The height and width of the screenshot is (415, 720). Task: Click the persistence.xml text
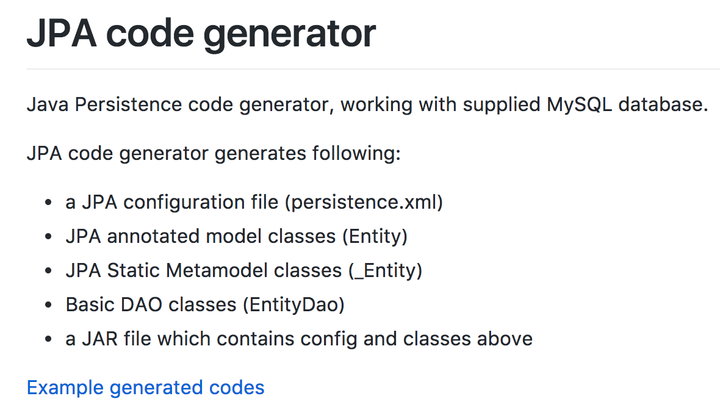coord(364,202)
